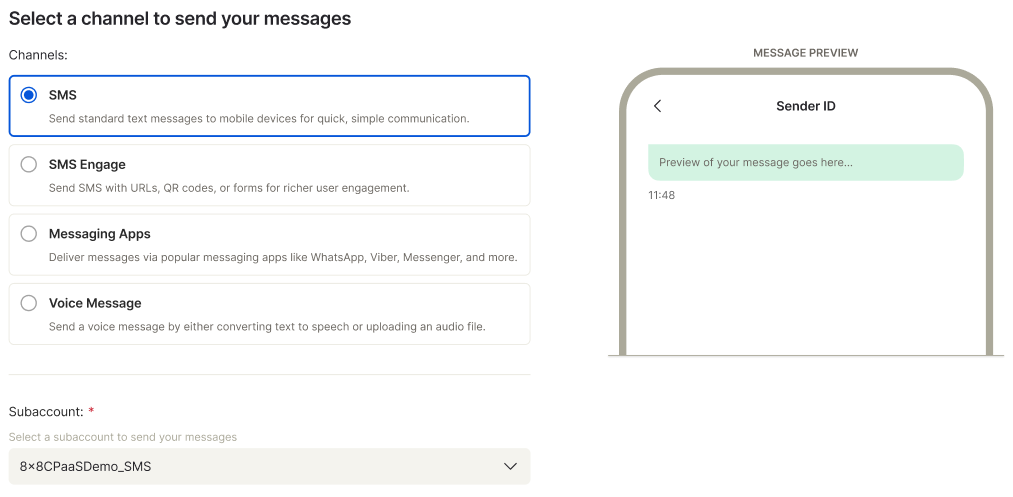Click the Subaccount dropdown chevron arrow
The image size is (1013, 497).
click(x=510, y=466)
